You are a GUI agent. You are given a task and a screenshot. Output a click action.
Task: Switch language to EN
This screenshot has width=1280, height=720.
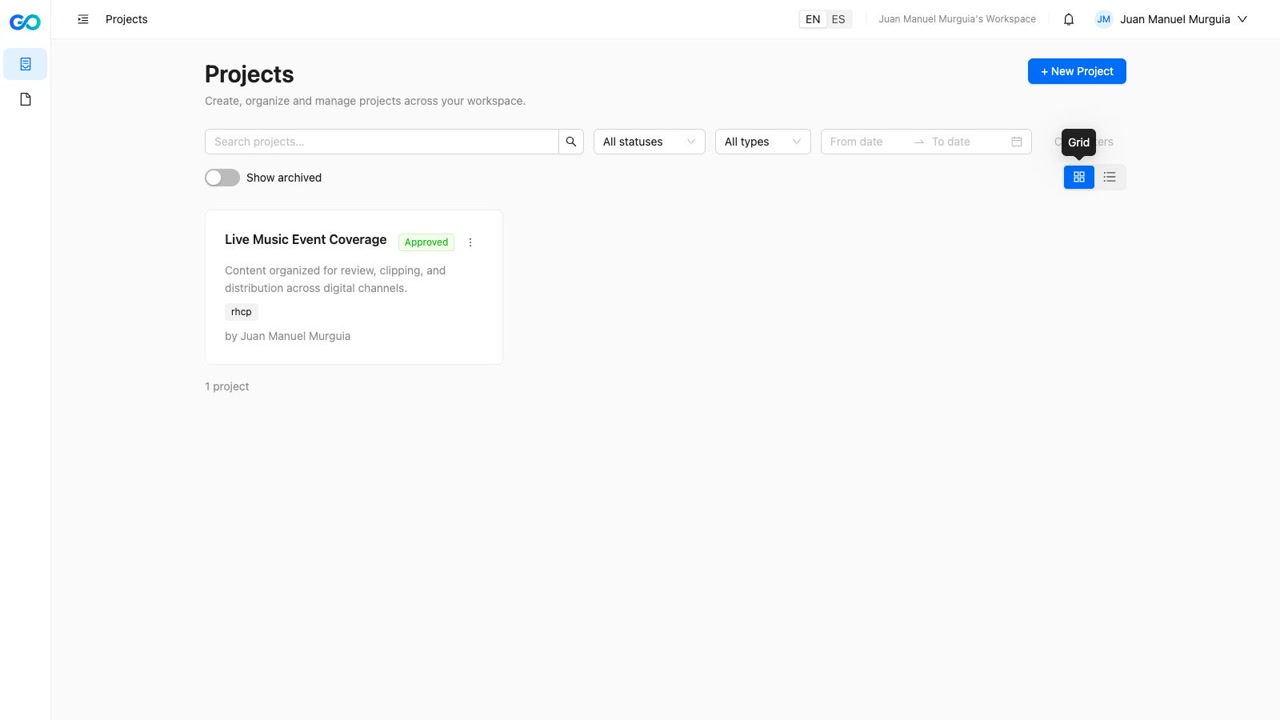coord(813,19)
